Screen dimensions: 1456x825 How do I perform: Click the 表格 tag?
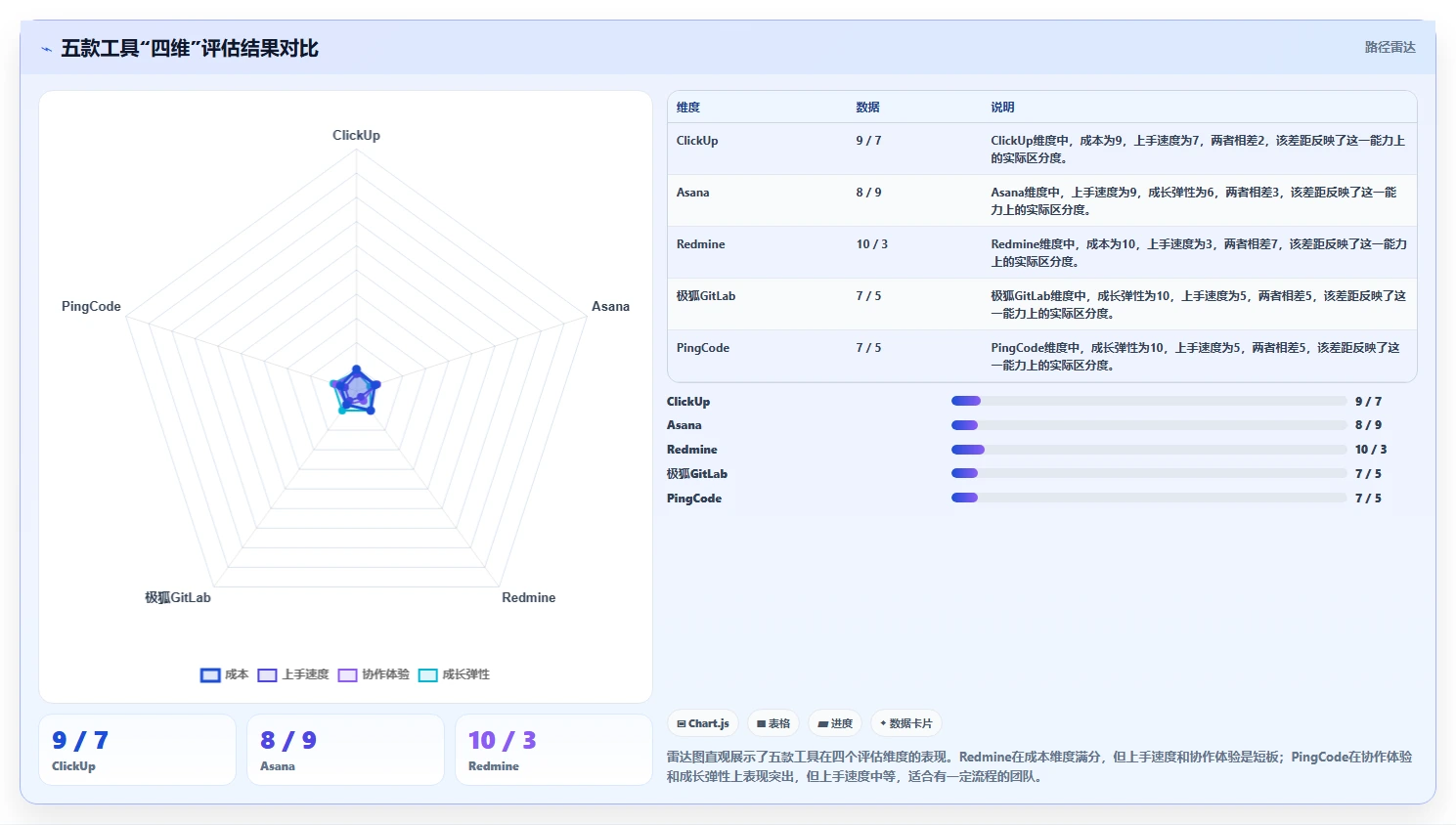[773, 723]
